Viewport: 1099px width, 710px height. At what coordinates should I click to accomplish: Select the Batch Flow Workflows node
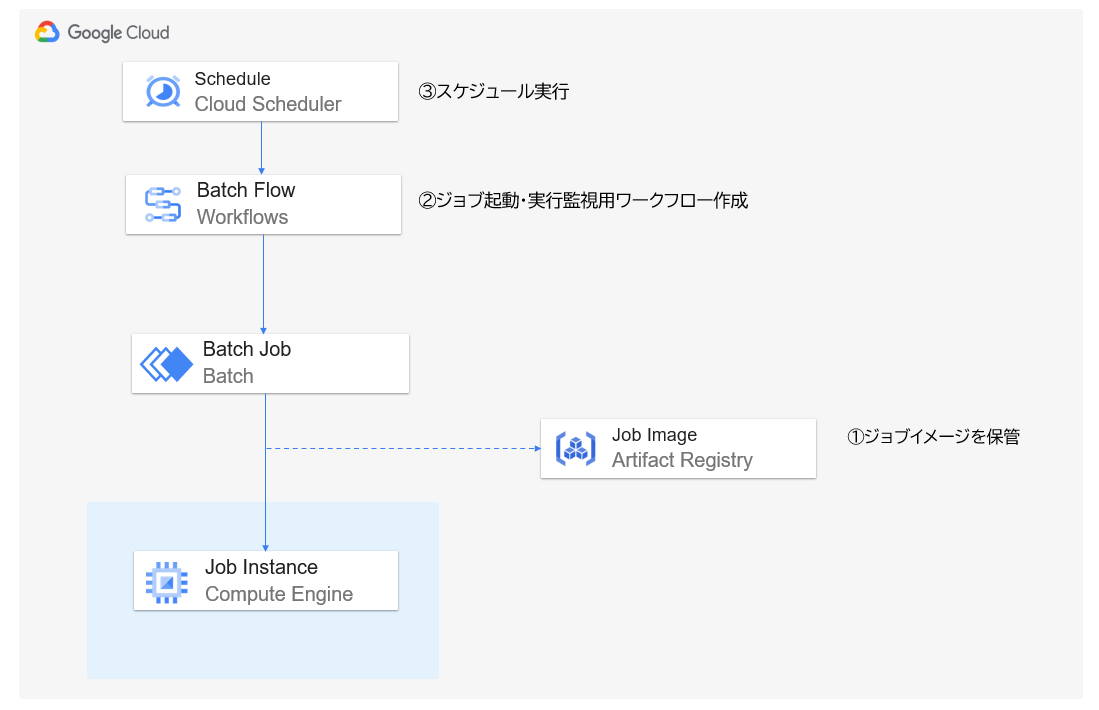pos(263,204)
